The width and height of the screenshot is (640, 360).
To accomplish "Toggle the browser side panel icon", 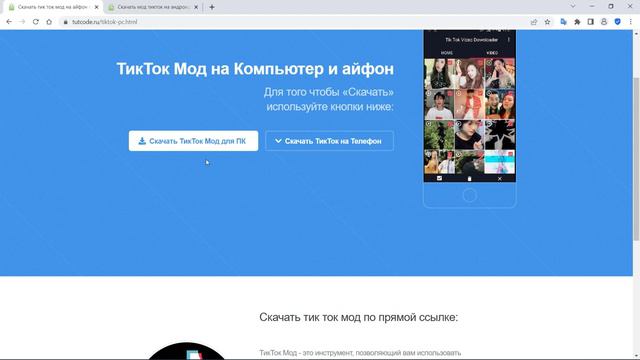I will click(x=591, y=22).
